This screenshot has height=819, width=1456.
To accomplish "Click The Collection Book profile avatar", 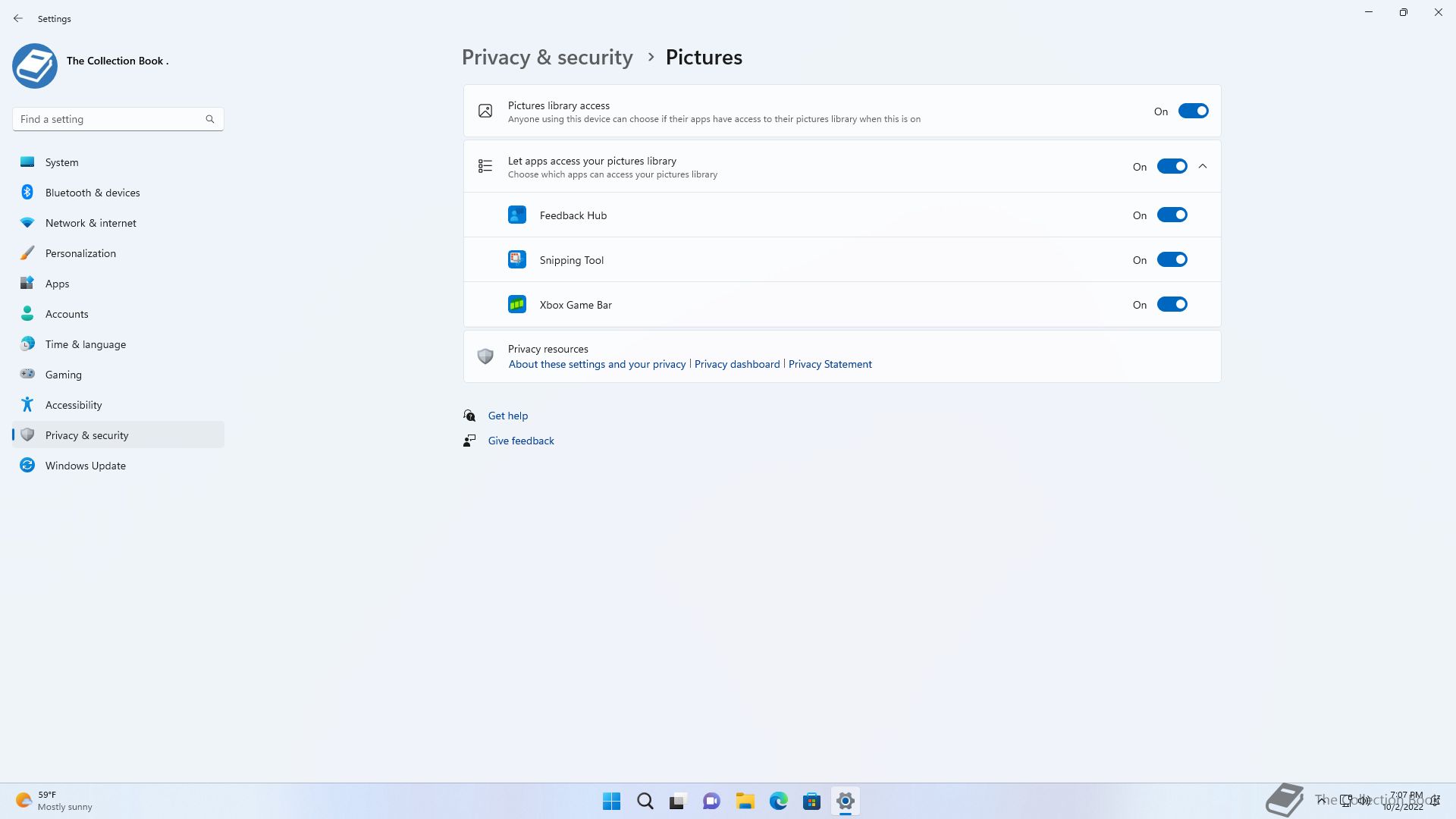I will point(35,66).
